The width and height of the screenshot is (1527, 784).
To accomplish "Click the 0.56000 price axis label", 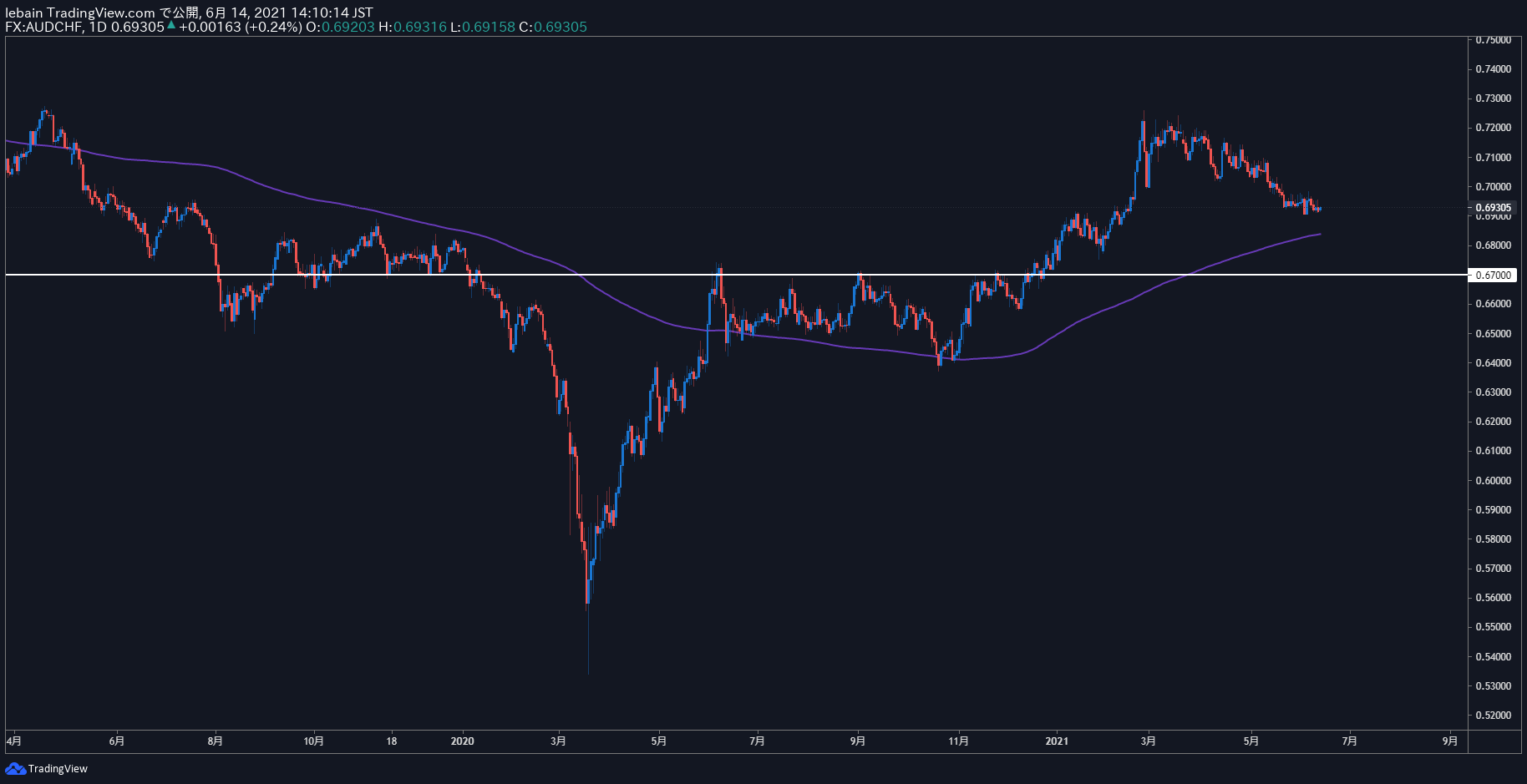I will coord(1493,598).
